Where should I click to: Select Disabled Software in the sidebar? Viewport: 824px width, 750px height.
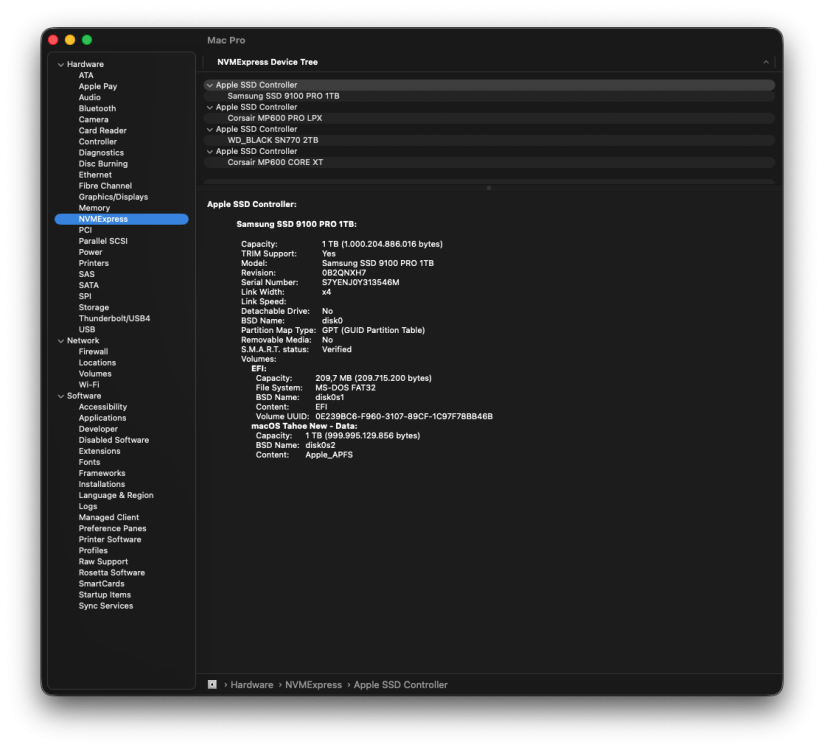click(114, 440)
